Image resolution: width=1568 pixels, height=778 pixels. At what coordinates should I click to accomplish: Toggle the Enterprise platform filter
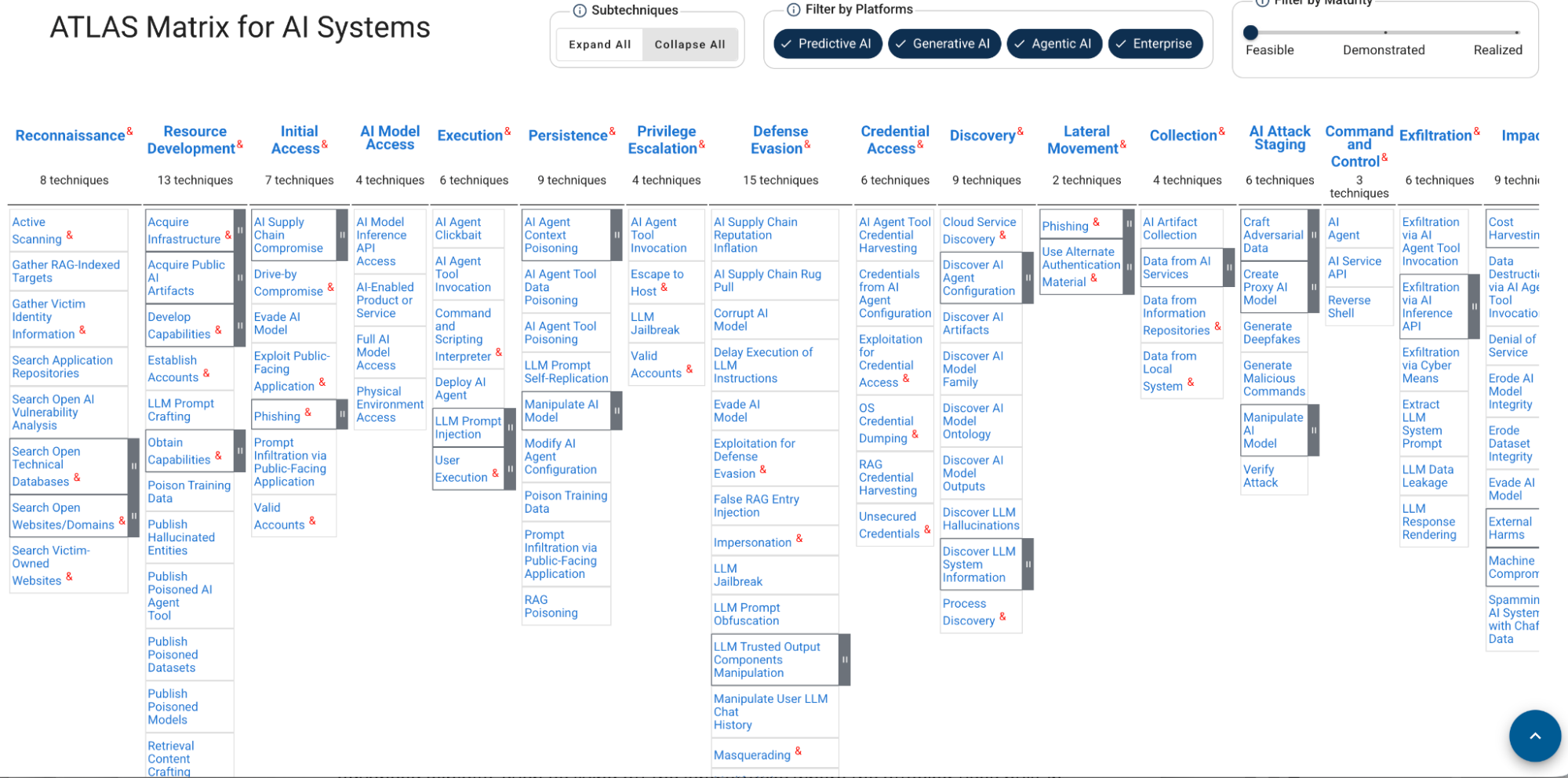(x=1155, y=44)
